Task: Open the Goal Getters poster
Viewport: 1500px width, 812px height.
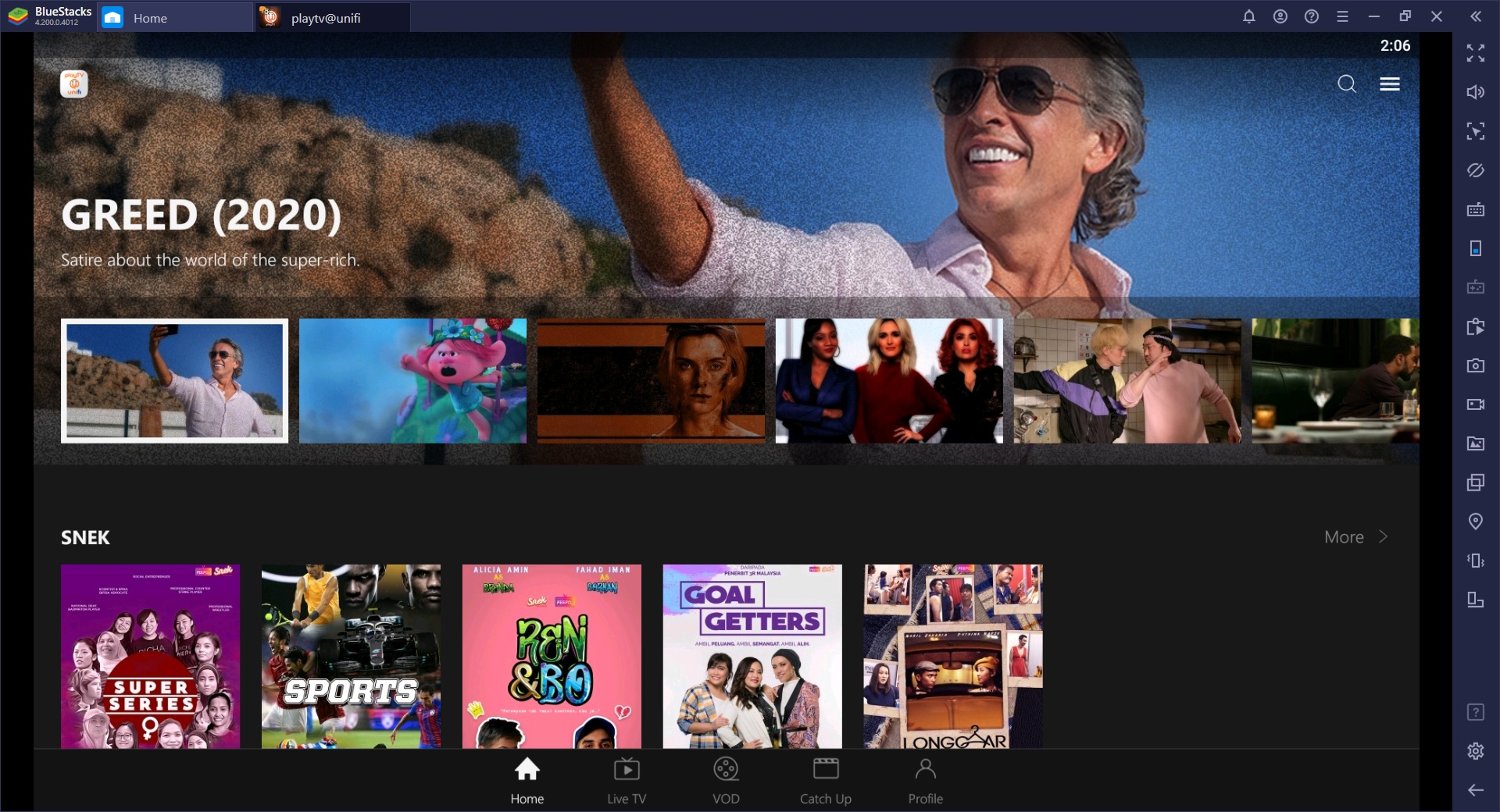Action: (x=752, y=657)
